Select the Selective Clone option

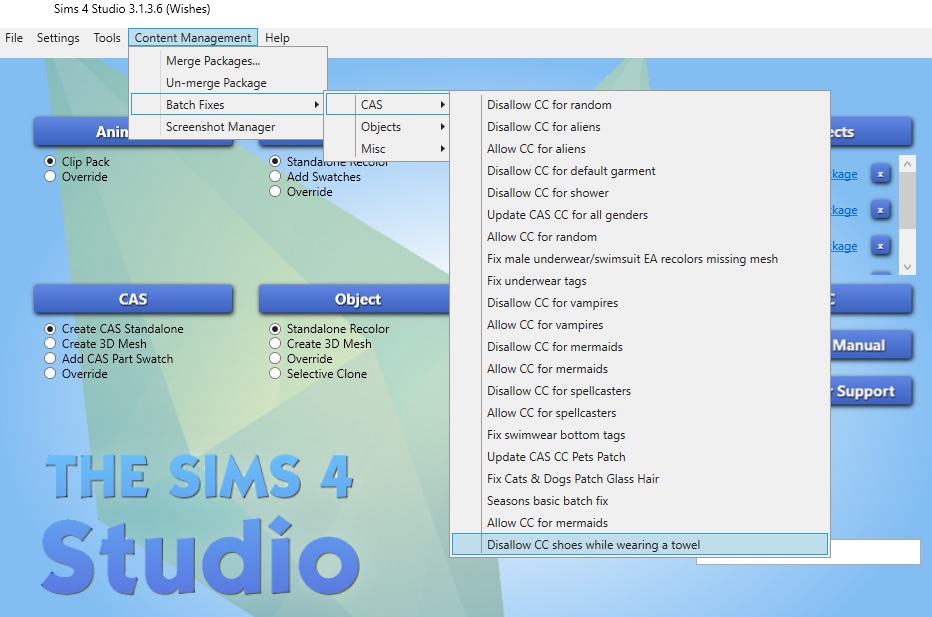pos(275,373)
